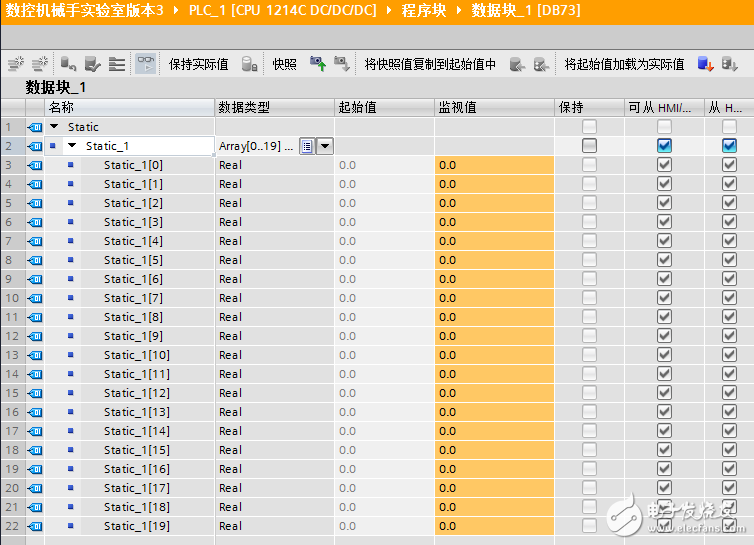Click load start values as actual icon
The height and width of the screenshot is (545, 754).
coord(705,64)
